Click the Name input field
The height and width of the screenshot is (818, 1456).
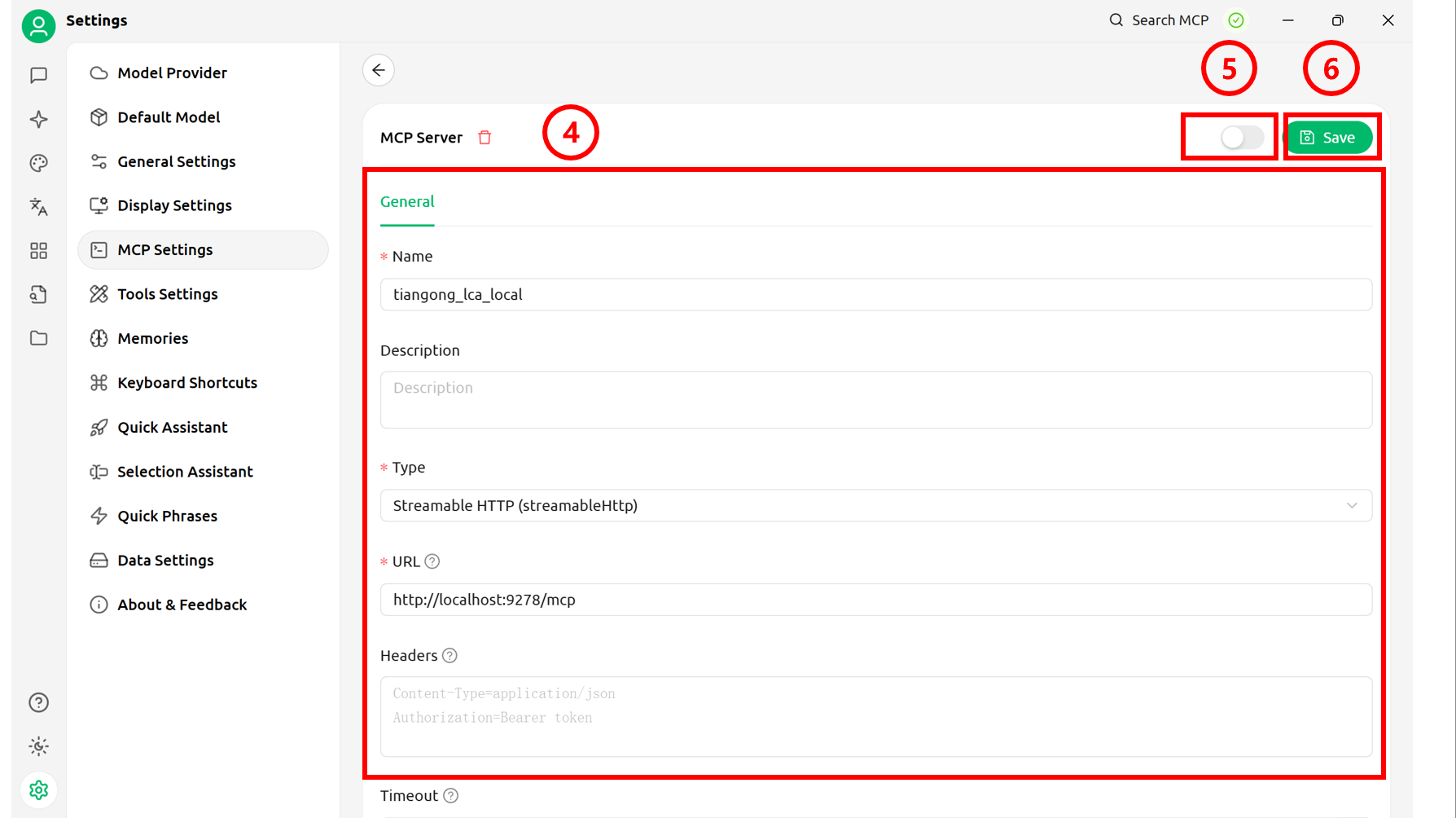[x=875, y=295]
